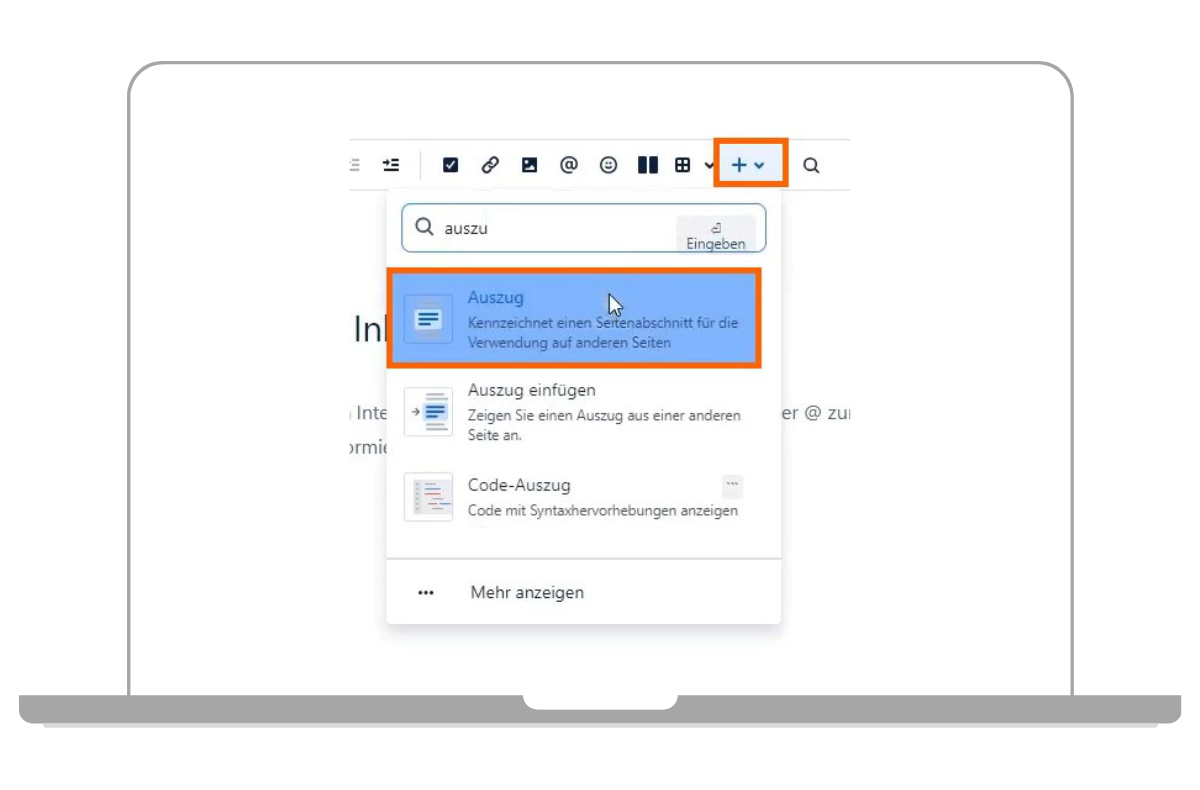Click the Auszug einfügen macro icon
Viewport: 1200px width, 790px height.
(x=428, y=412)
